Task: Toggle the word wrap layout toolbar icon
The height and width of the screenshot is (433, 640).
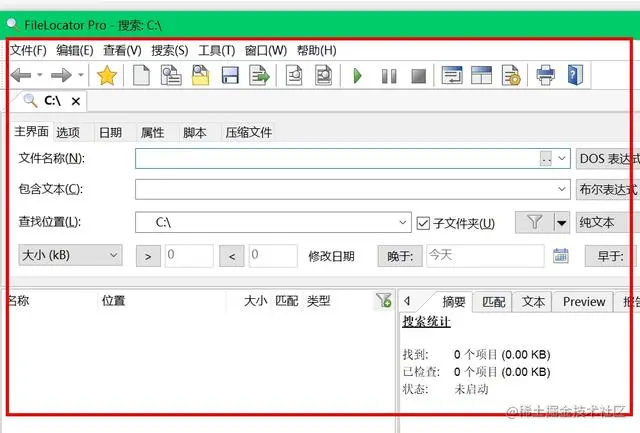Action: 452,75
